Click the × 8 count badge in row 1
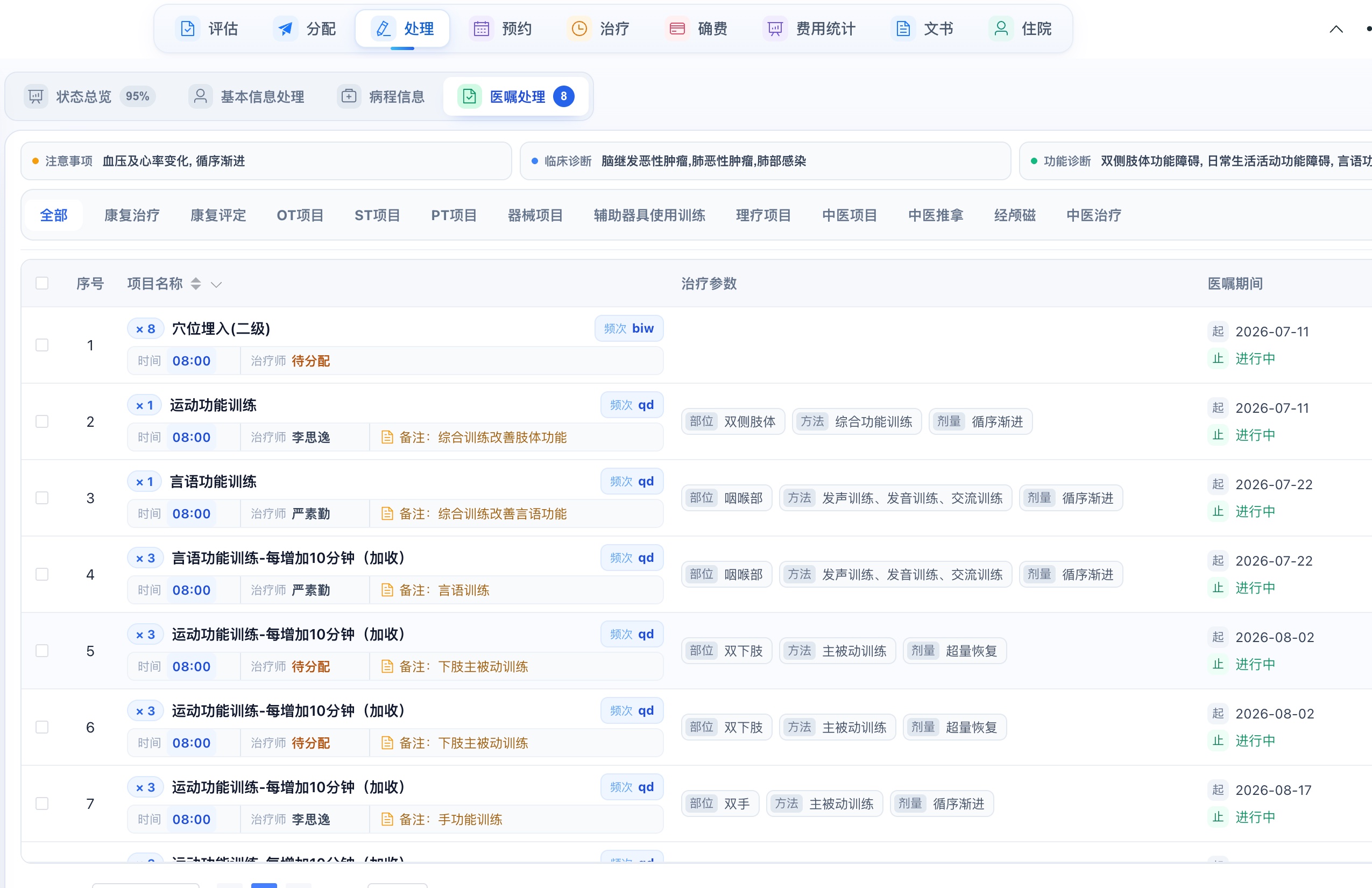 click(x=145, y=329)
